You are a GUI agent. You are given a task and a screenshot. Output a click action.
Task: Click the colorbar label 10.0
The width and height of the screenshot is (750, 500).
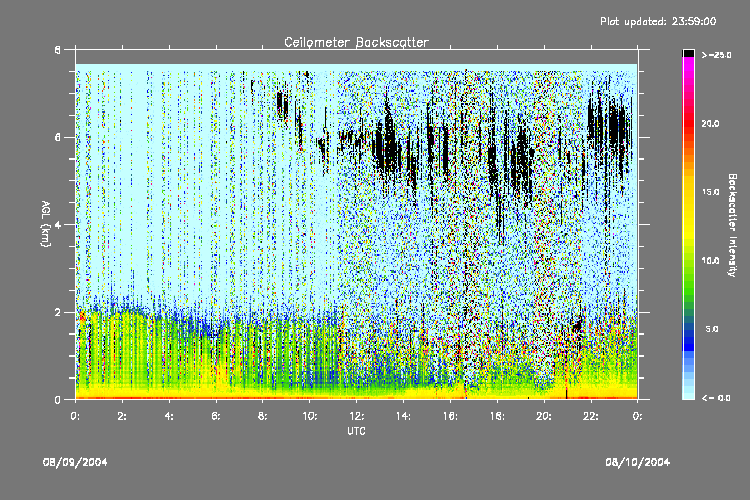click(x=710, y=261)
